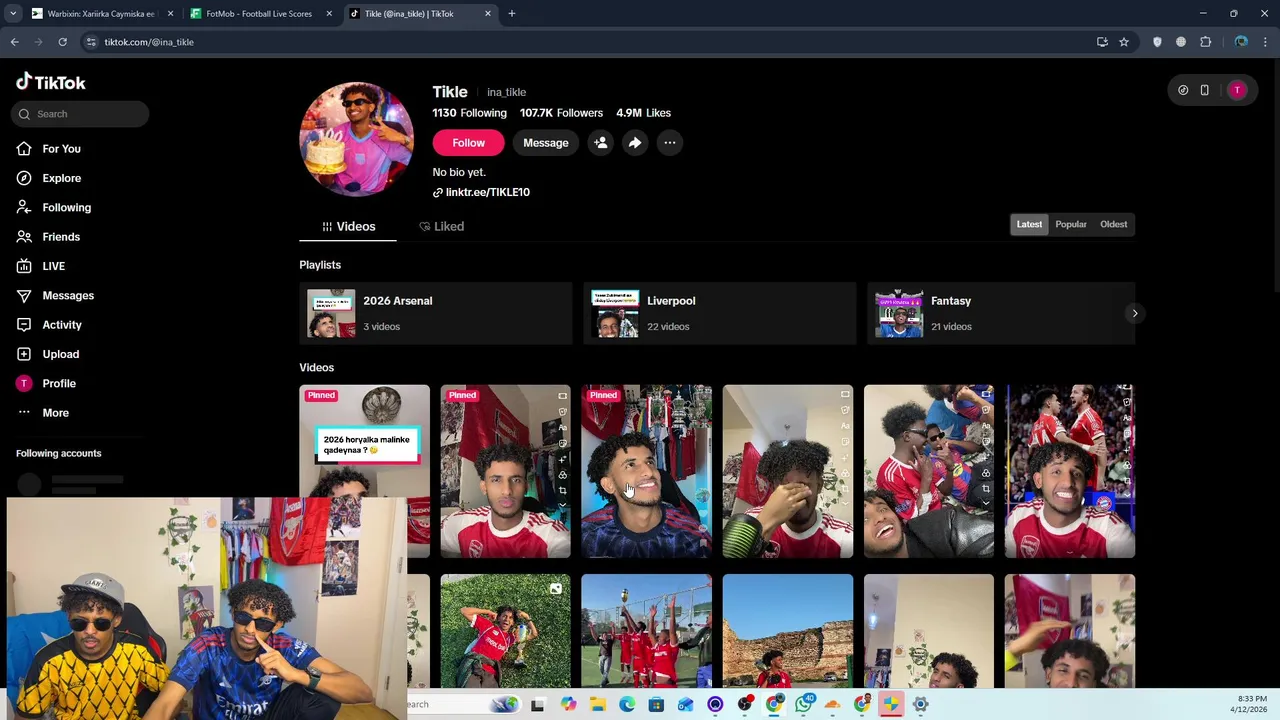
Task: Click the add-friend icon beside Message
Action: (x=600, y=143)
